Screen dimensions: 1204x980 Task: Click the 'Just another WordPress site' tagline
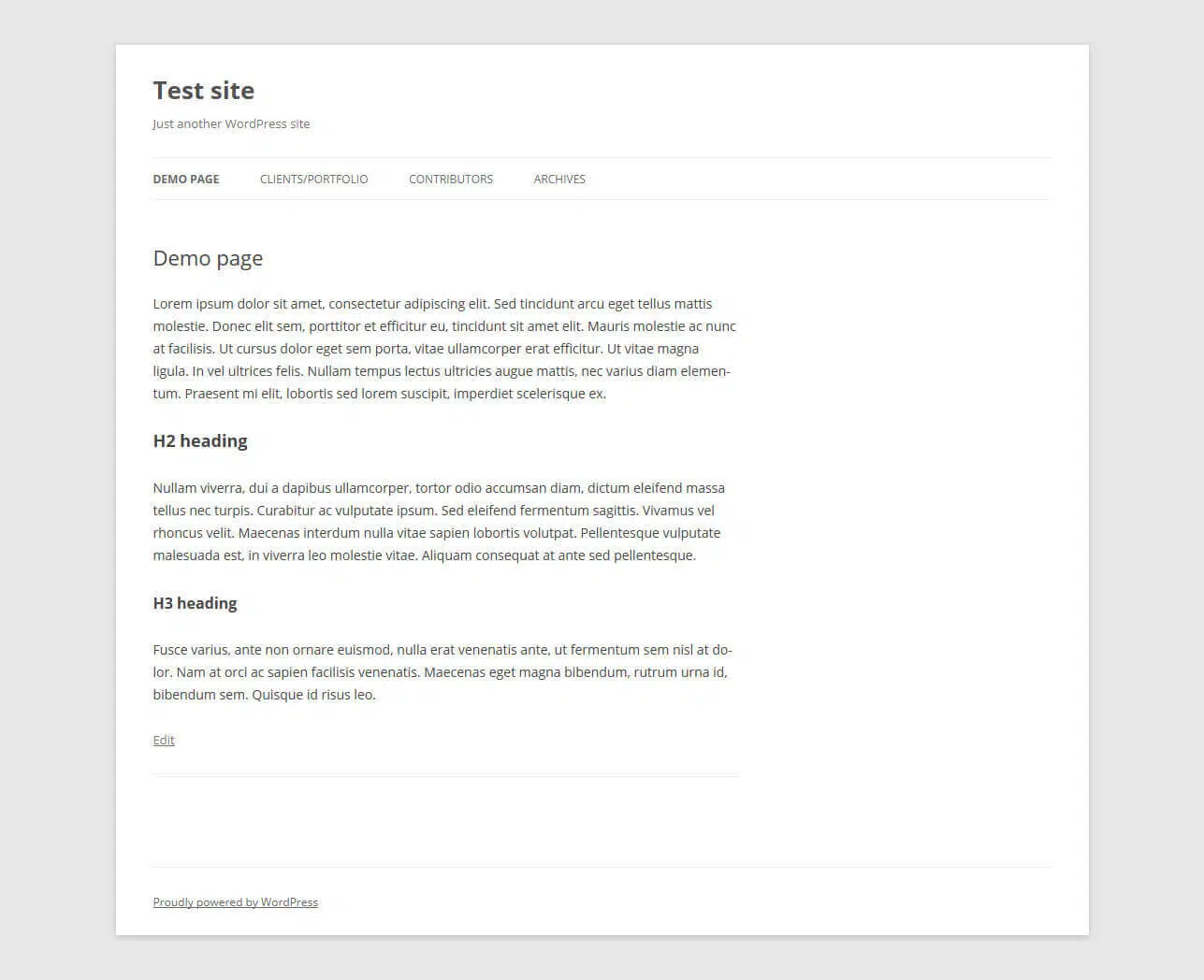(231, 123)
